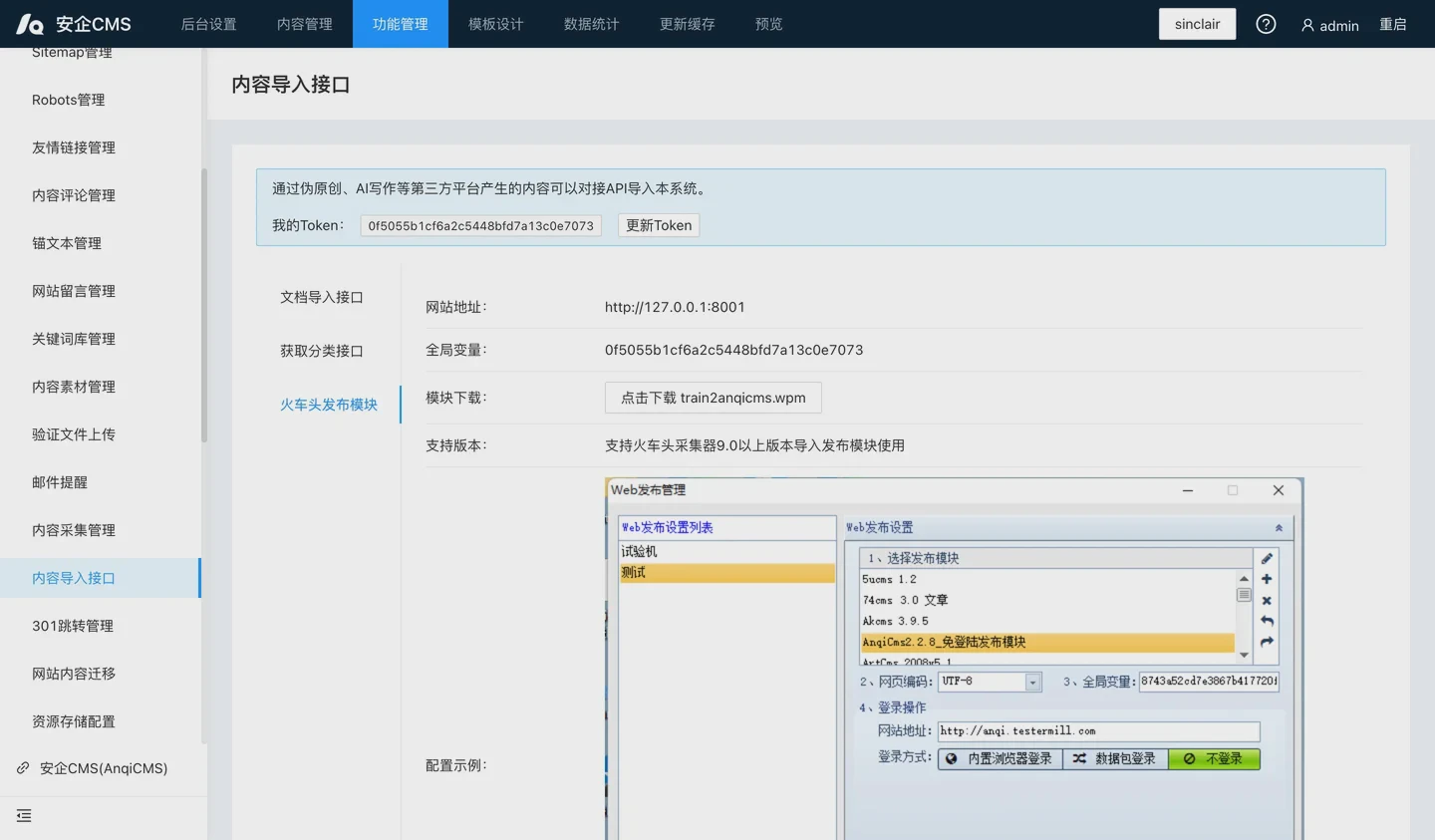Viewport: 1435px width, 840px height.
Task: Click the admin user profile icon
Action: tap(1307, 25)
